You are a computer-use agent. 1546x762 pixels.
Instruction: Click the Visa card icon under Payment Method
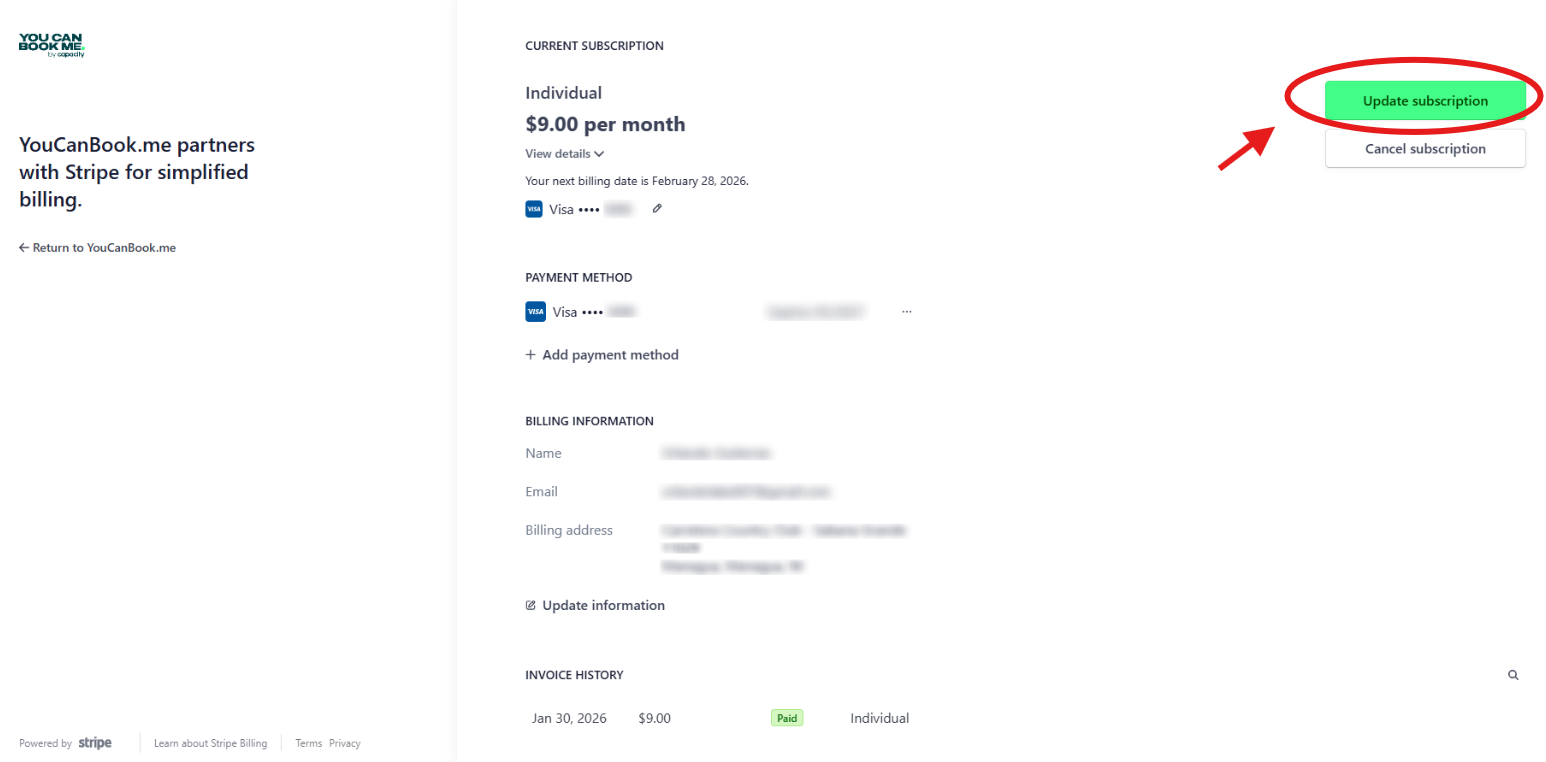pos(535,312)
